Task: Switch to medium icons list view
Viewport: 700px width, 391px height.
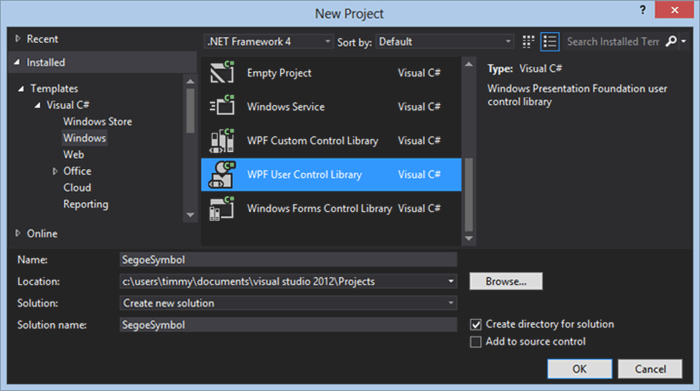Action: coord(550,42)
